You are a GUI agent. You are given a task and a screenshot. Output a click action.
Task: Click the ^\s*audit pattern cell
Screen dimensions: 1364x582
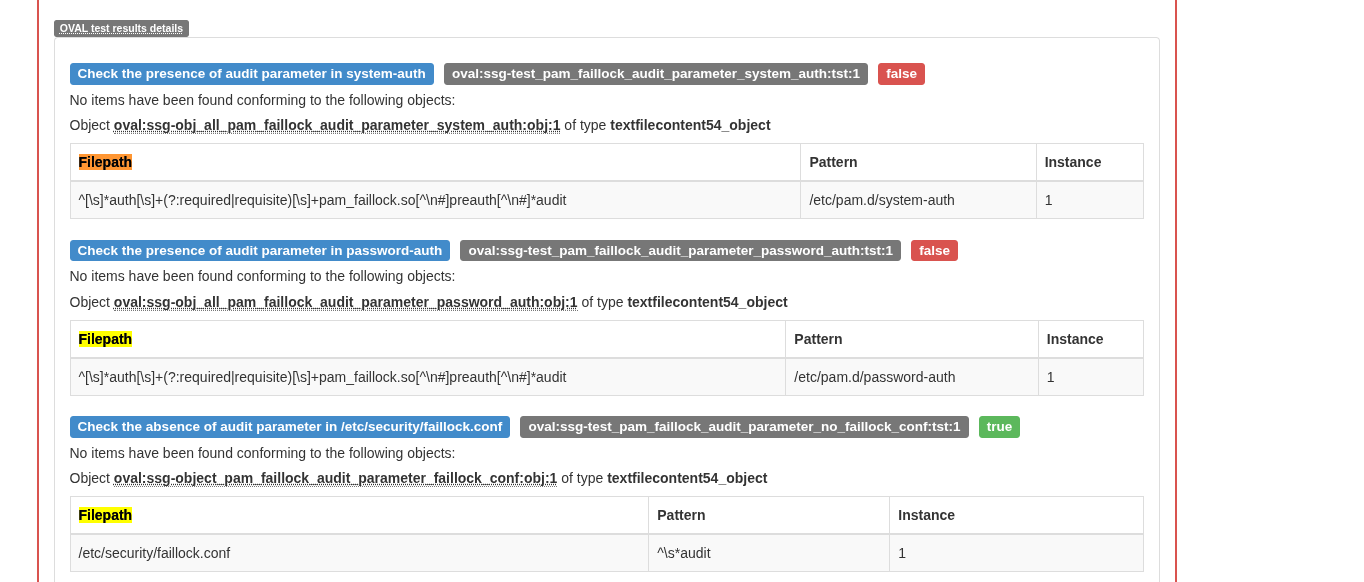pyautogui.click(x=683, y=553)
